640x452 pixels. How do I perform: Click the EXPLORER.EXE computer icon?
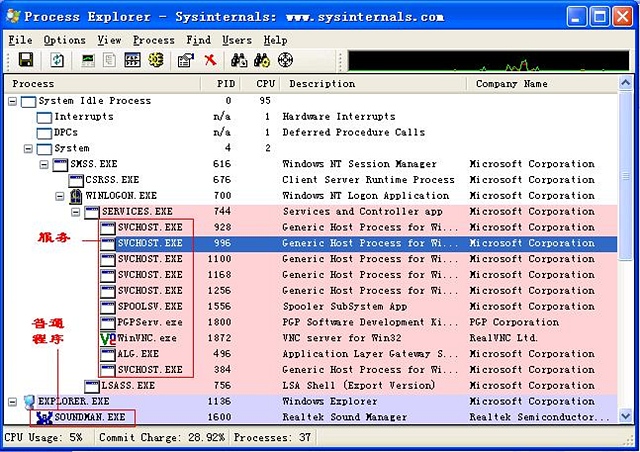29,401
